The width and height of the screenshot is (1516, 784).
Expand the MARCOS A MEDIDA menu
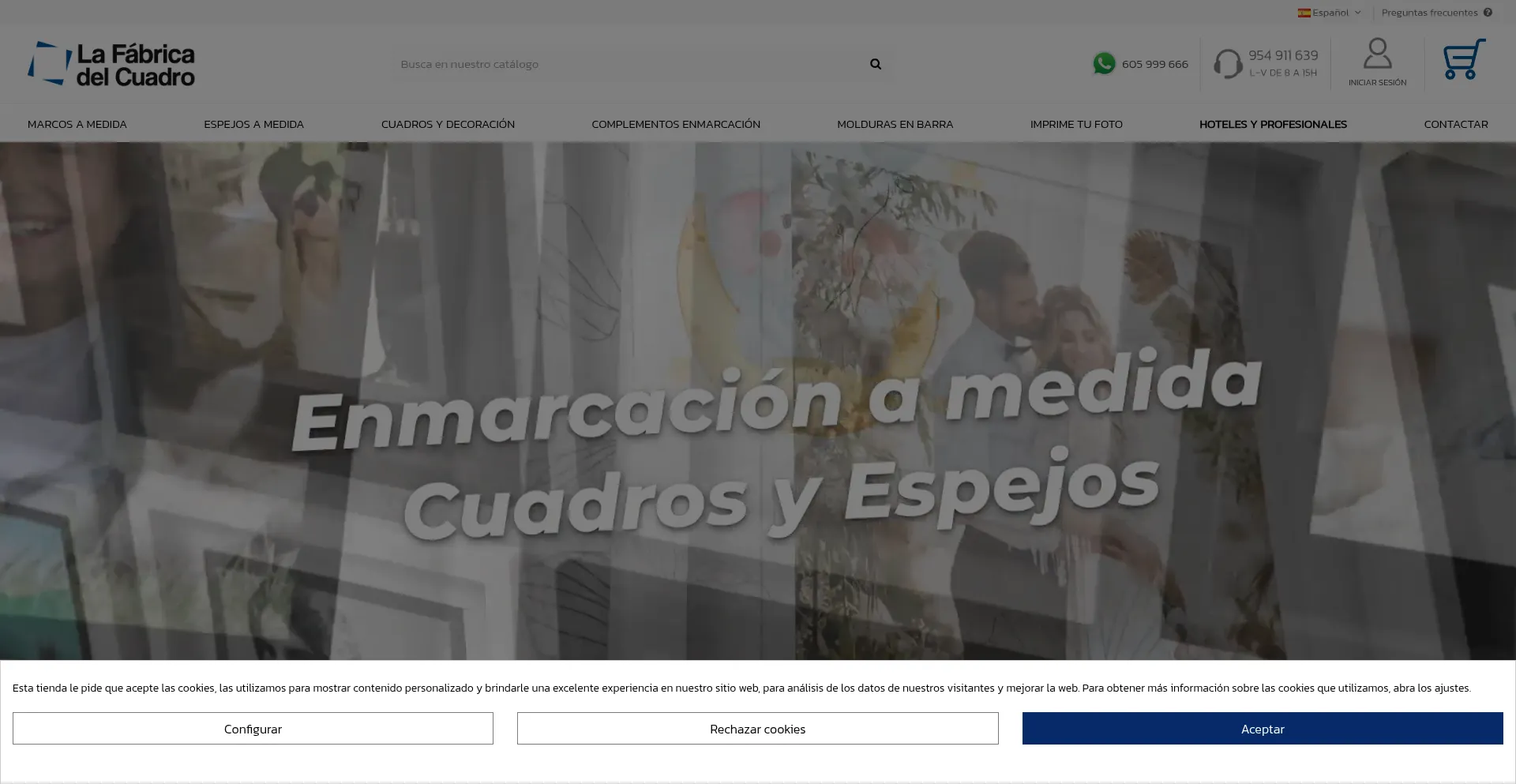[x=77, y=124]
